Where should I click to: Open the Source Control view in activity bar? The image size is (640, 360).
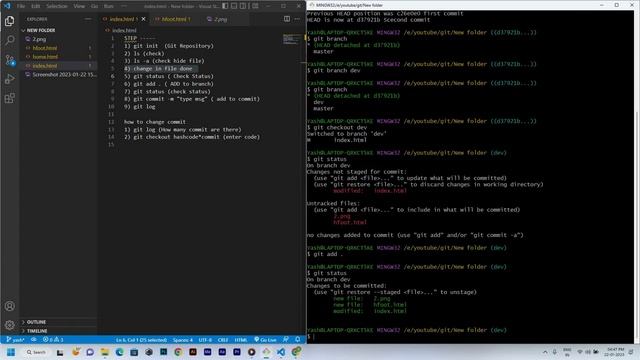9,60
